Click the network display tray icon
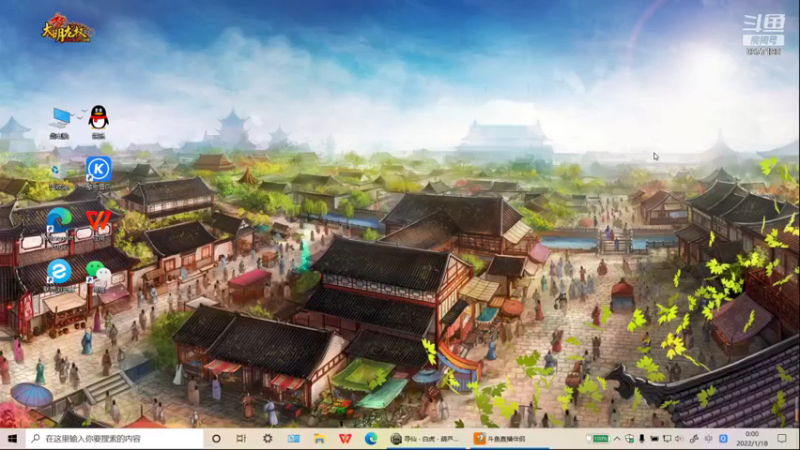 [667, 438]
